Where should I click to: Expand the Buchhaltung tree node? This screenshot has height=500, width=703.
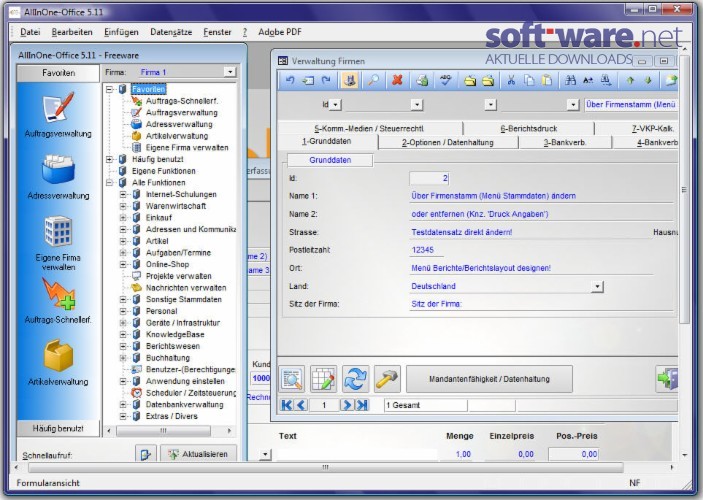point(123,358)
